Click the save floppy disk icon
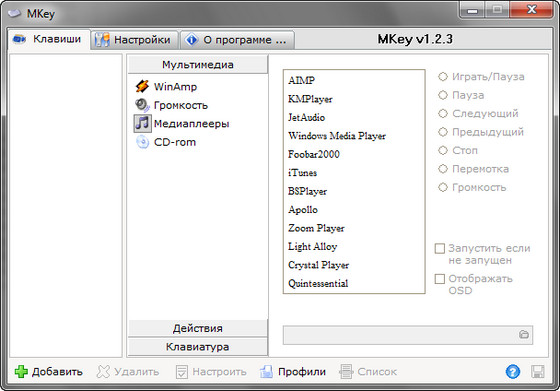This screenshot has width=560, height=391. click(538, 372)
